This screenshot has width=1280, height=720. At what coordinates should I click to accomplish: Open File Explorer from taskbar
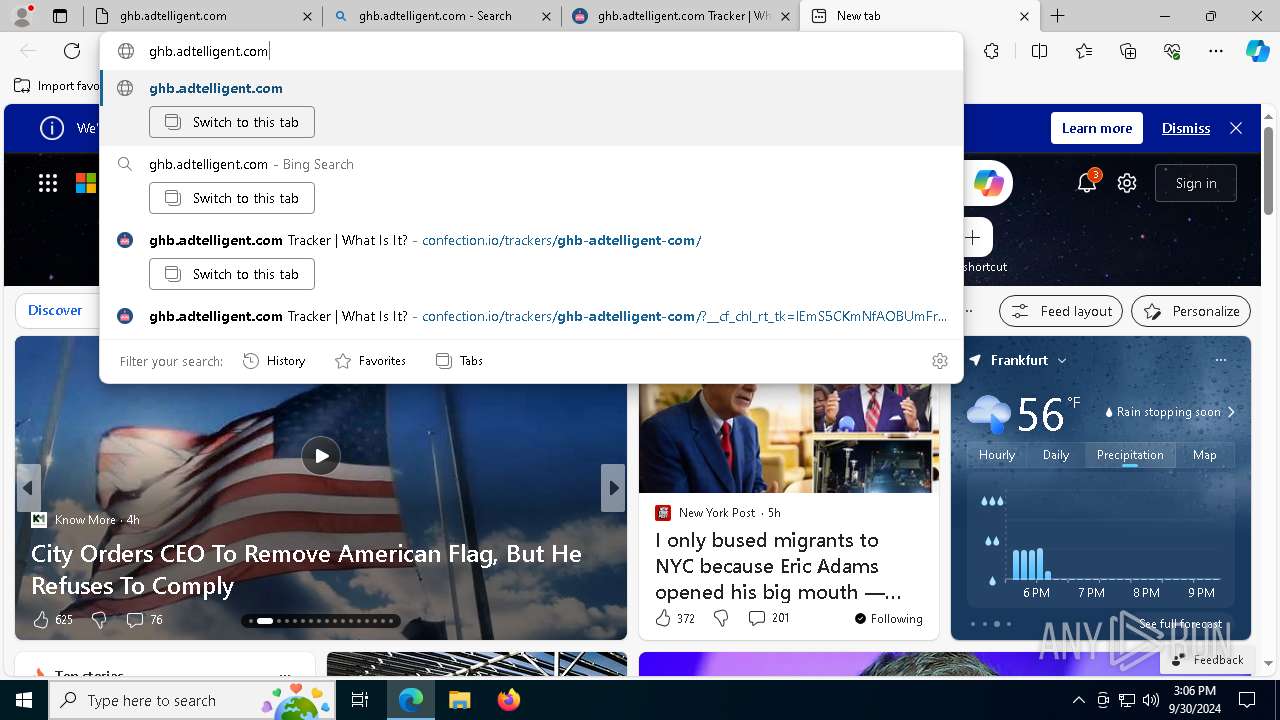click(x=459, y=701)
